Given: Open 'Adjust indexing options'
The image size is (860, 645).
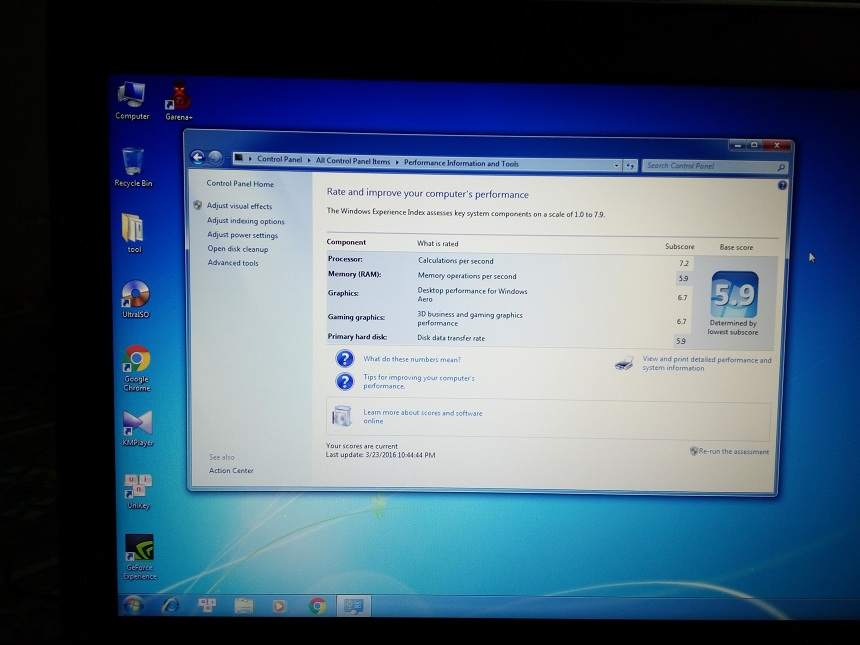Looking at the screenshot, I should pos(246,220).
